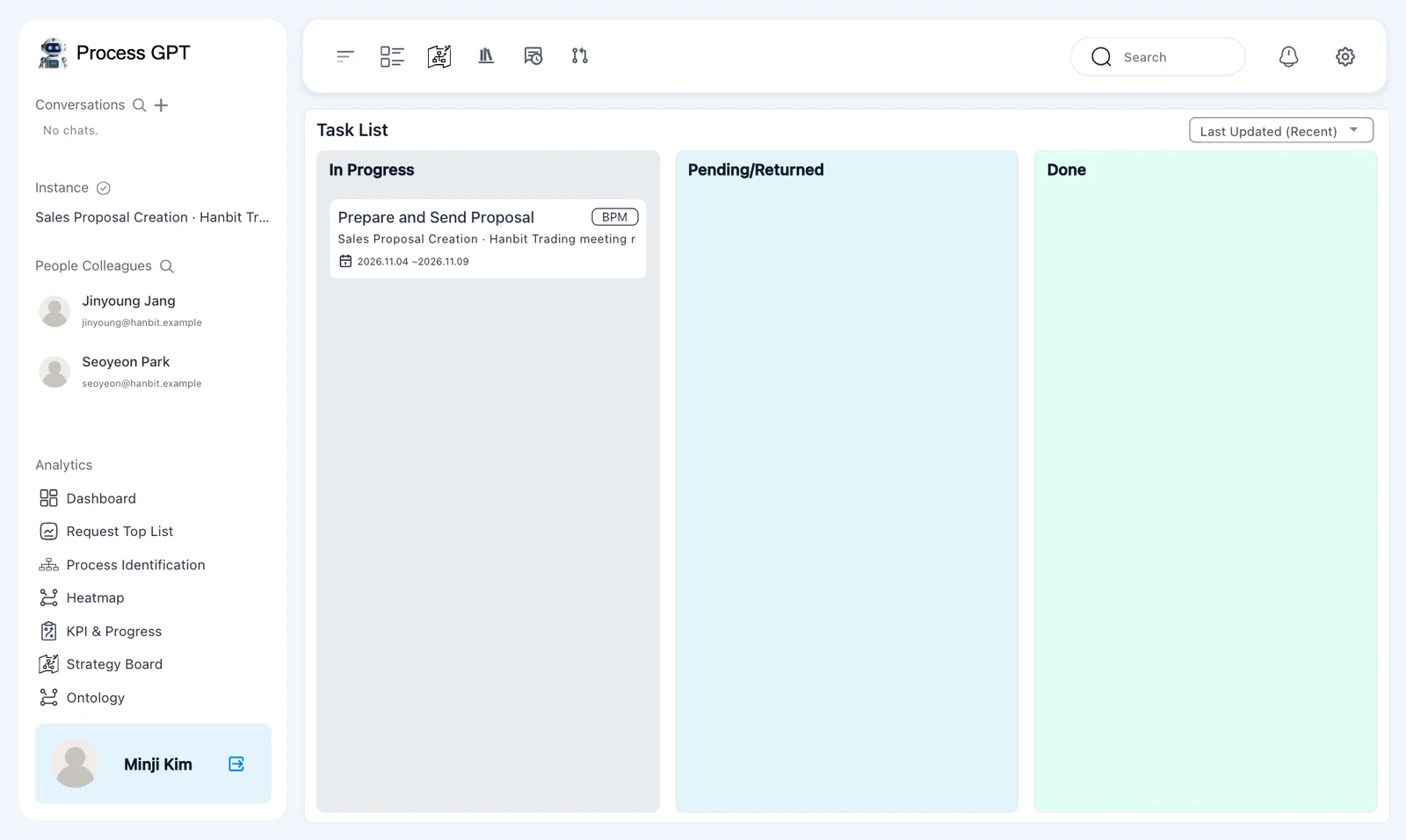
Task: Click the Task List heading
Action: click(352, 130)
